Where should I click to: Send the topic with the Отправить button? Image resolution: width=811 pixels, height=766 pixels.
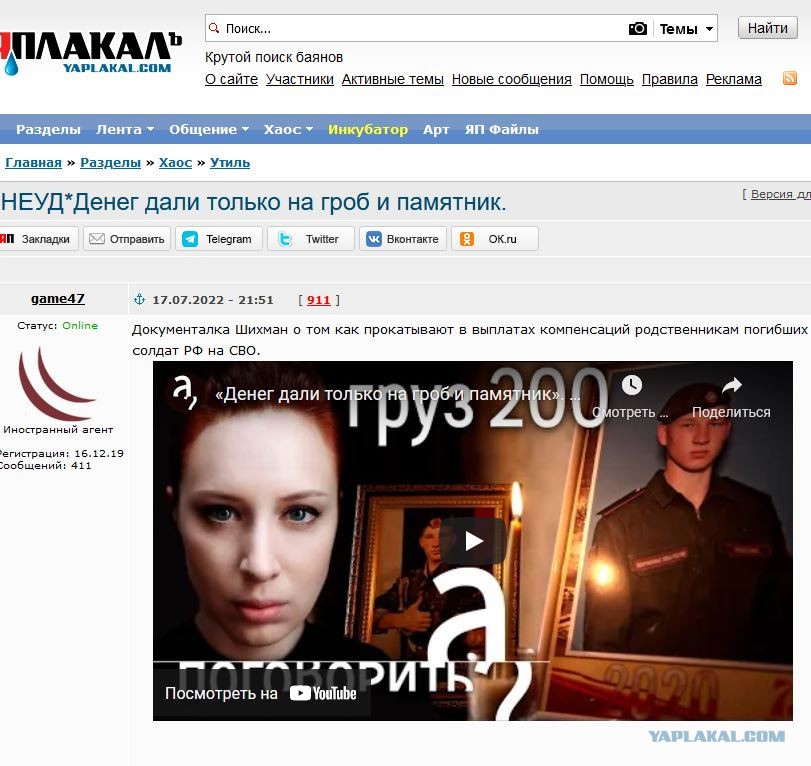(127, 239)
